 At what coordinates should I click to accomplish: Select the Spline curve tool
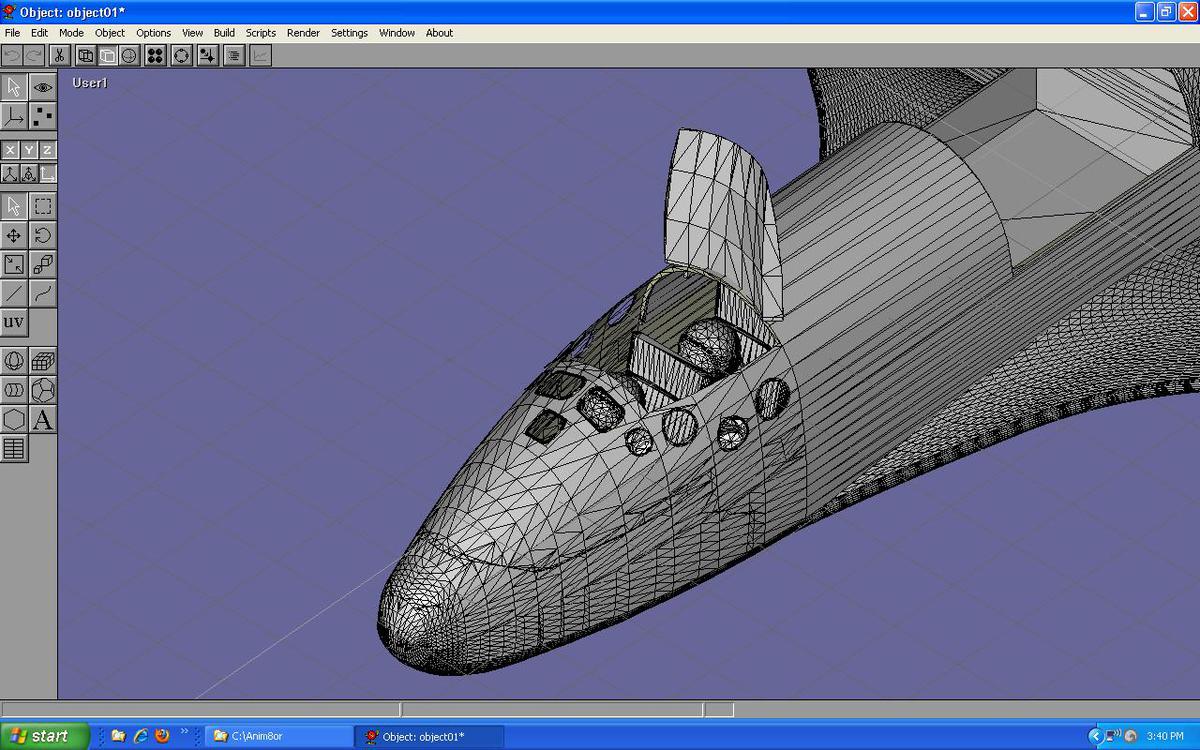click(42, 293)
